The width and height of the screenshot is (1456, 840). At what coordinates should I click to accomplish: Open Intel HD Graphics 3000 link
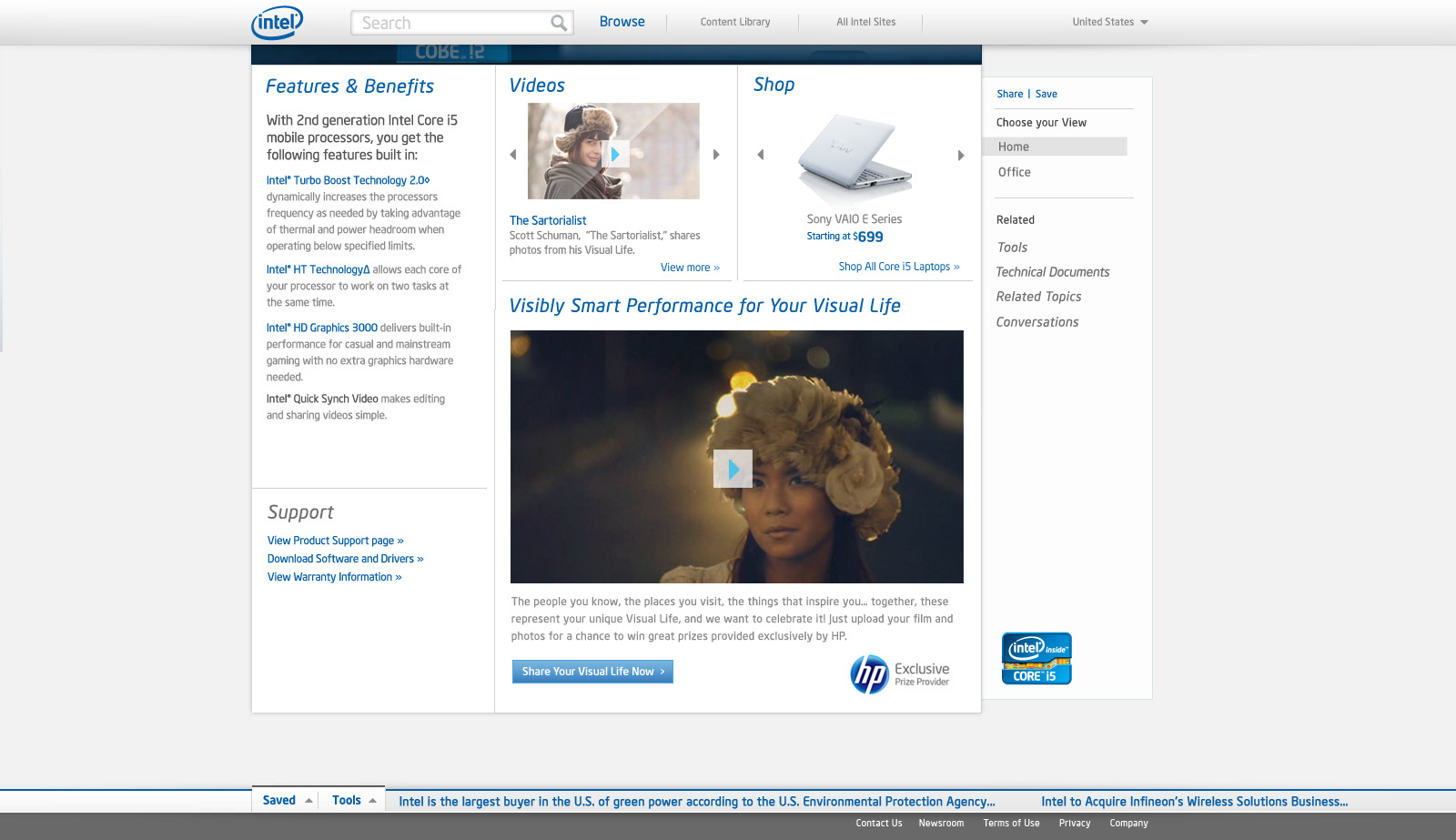321,328
